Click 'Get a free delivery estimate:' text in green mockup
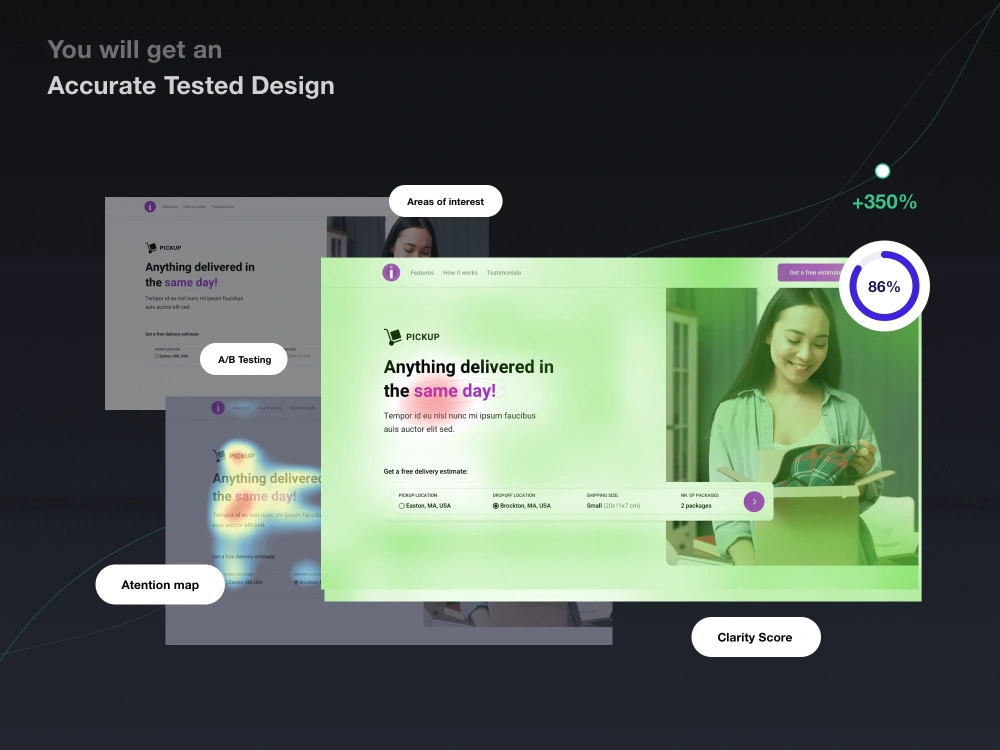Screen dimensions: 1000x750 pyautogui.click(x=425, y=472)
